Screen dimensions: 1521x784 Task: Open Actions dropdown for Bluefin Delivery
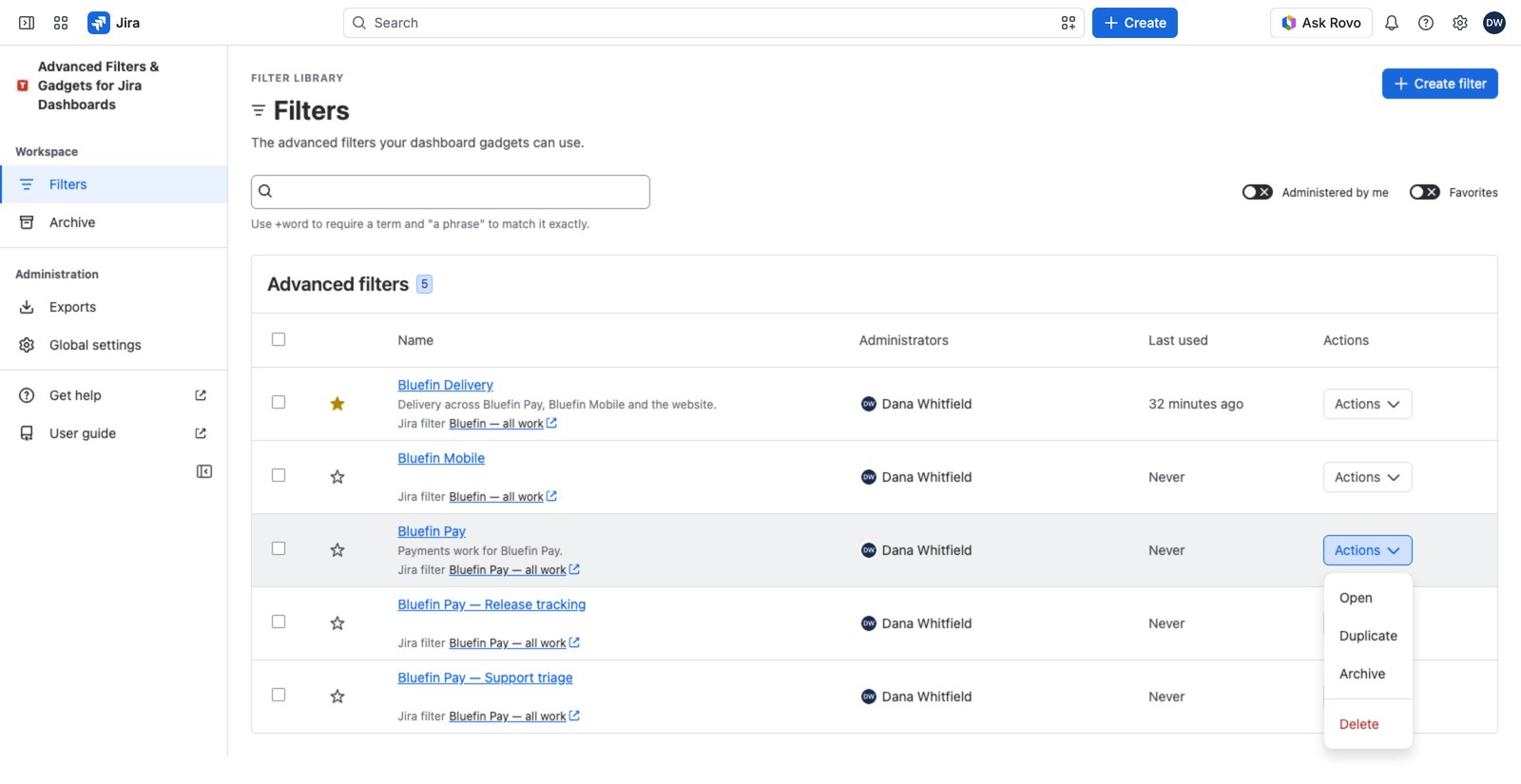click(x=1367, y=404)
